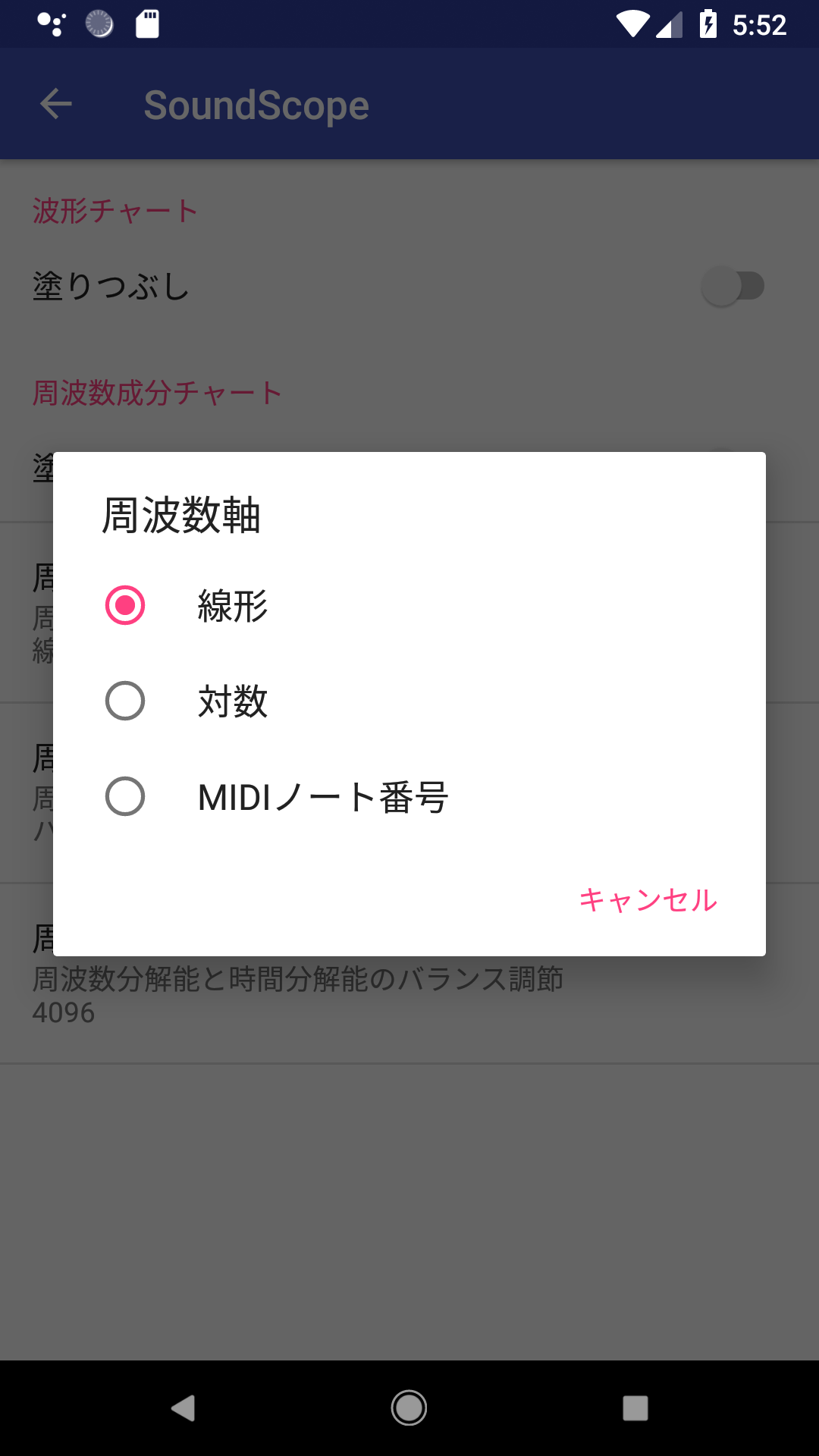Tap the cellular signal strength icon
The height and width of the screenshot is (1456, 819).
pos(669,24)
